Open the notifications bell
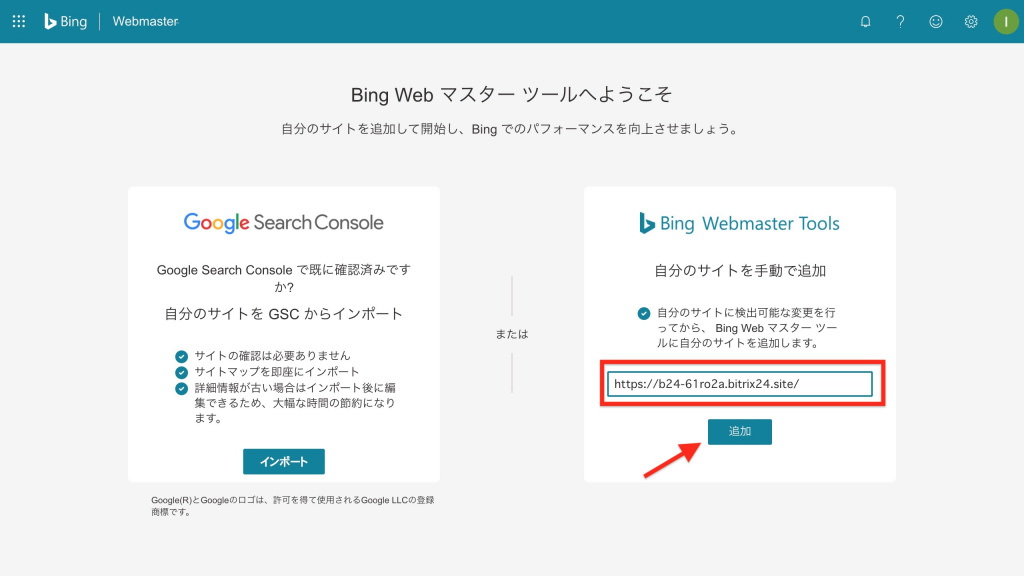Viewport: 1024px width, 576px height. (865, 22)
